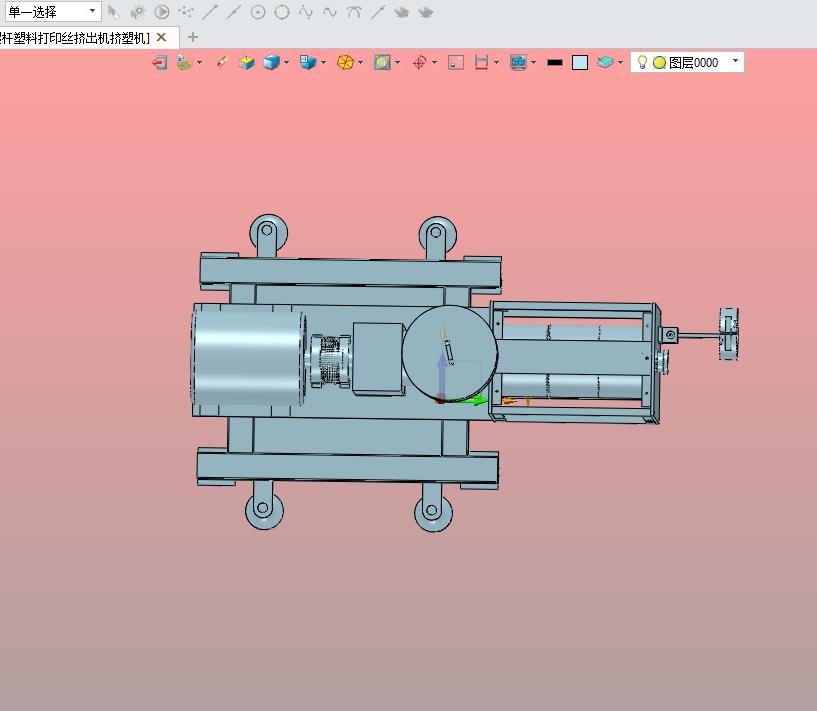Click the red dimension bracket icon

pos(481,63)
